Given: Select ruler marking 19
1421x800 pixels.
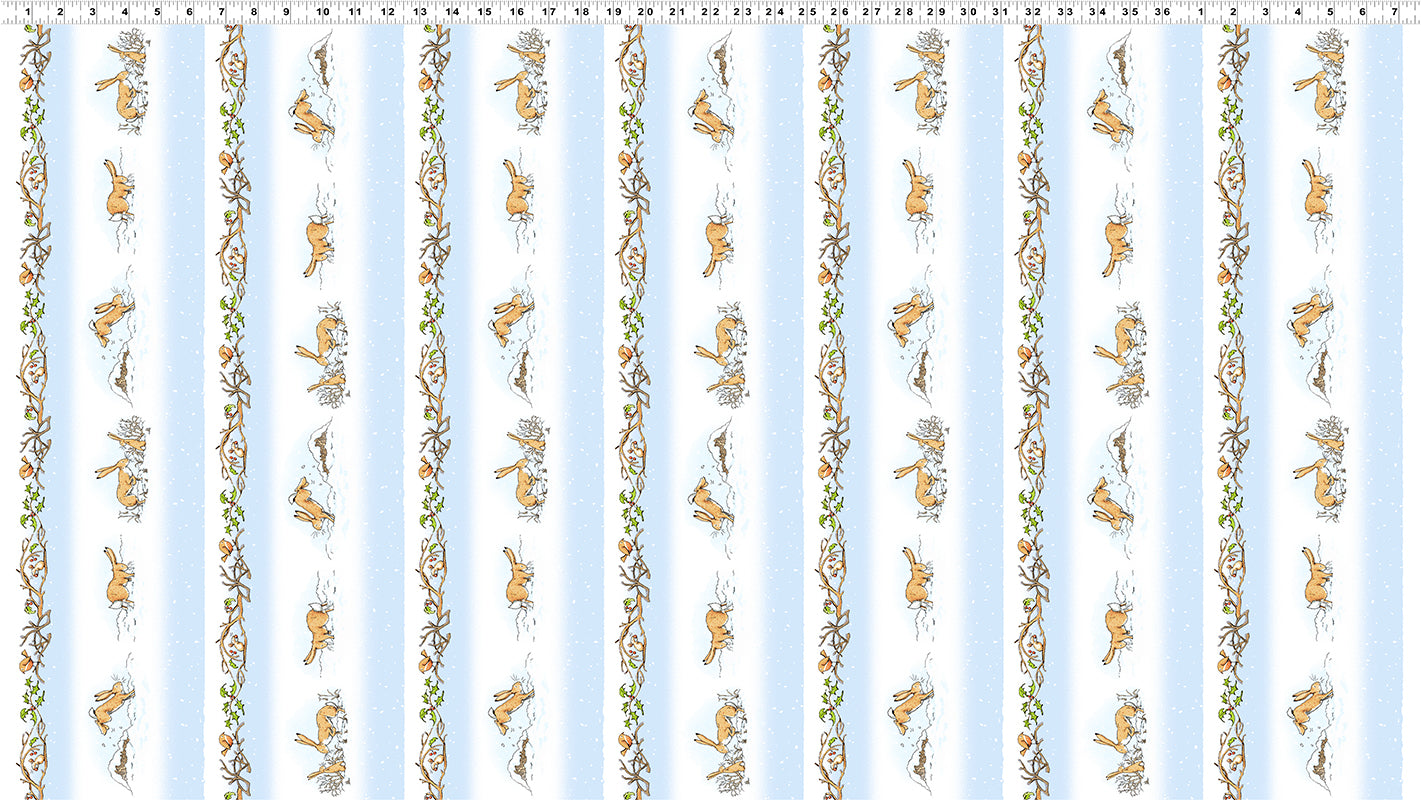Looking at the screenshot, I should (613, 12).
